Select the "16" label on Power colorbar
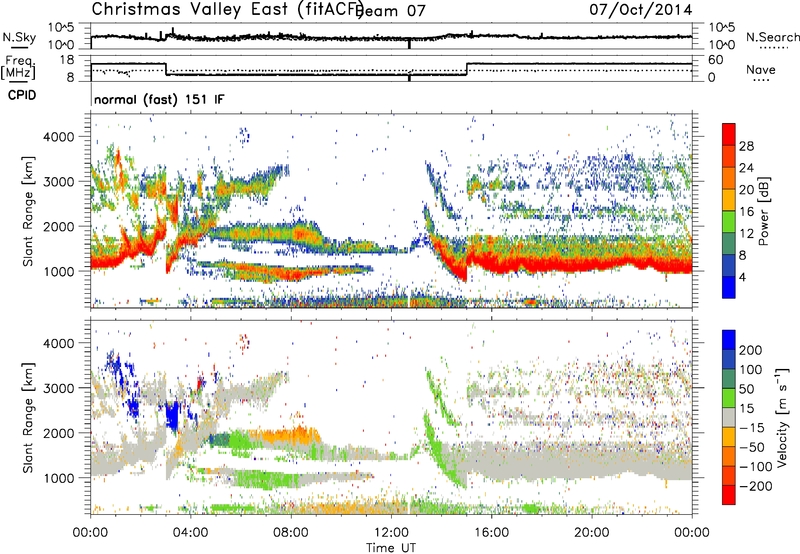800x554 pixels. tap(746, 212)
